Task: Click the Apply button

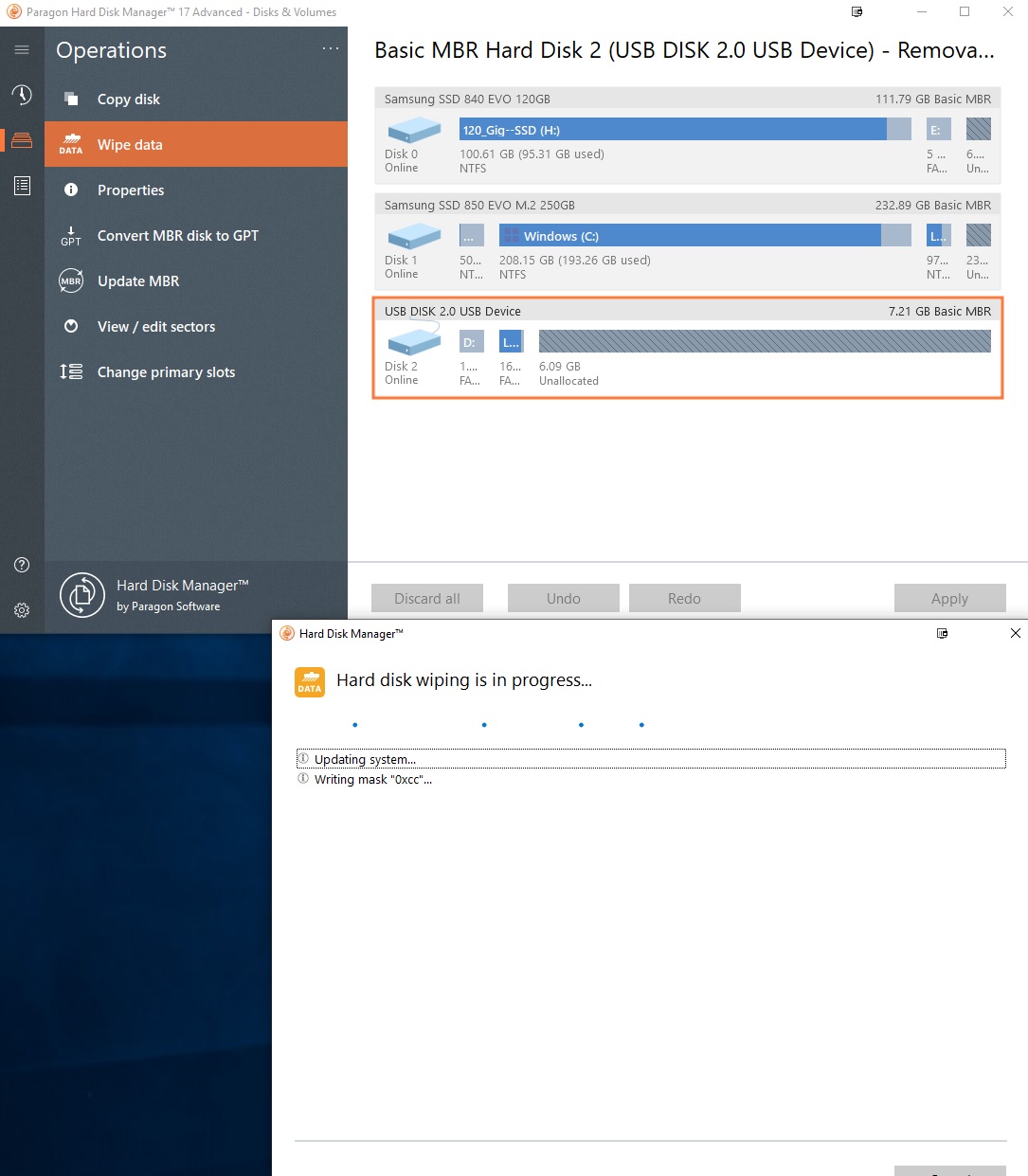Action: [x=949, y=598]
